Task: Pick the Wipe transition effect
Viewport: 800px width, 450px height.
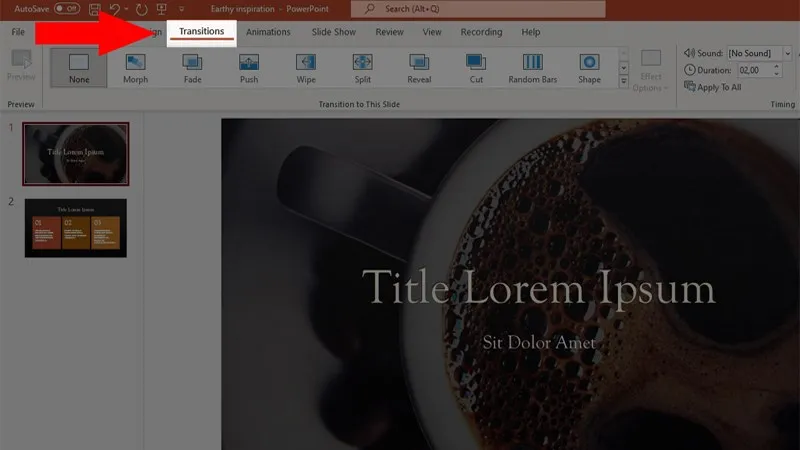Action: click(306, 67)
